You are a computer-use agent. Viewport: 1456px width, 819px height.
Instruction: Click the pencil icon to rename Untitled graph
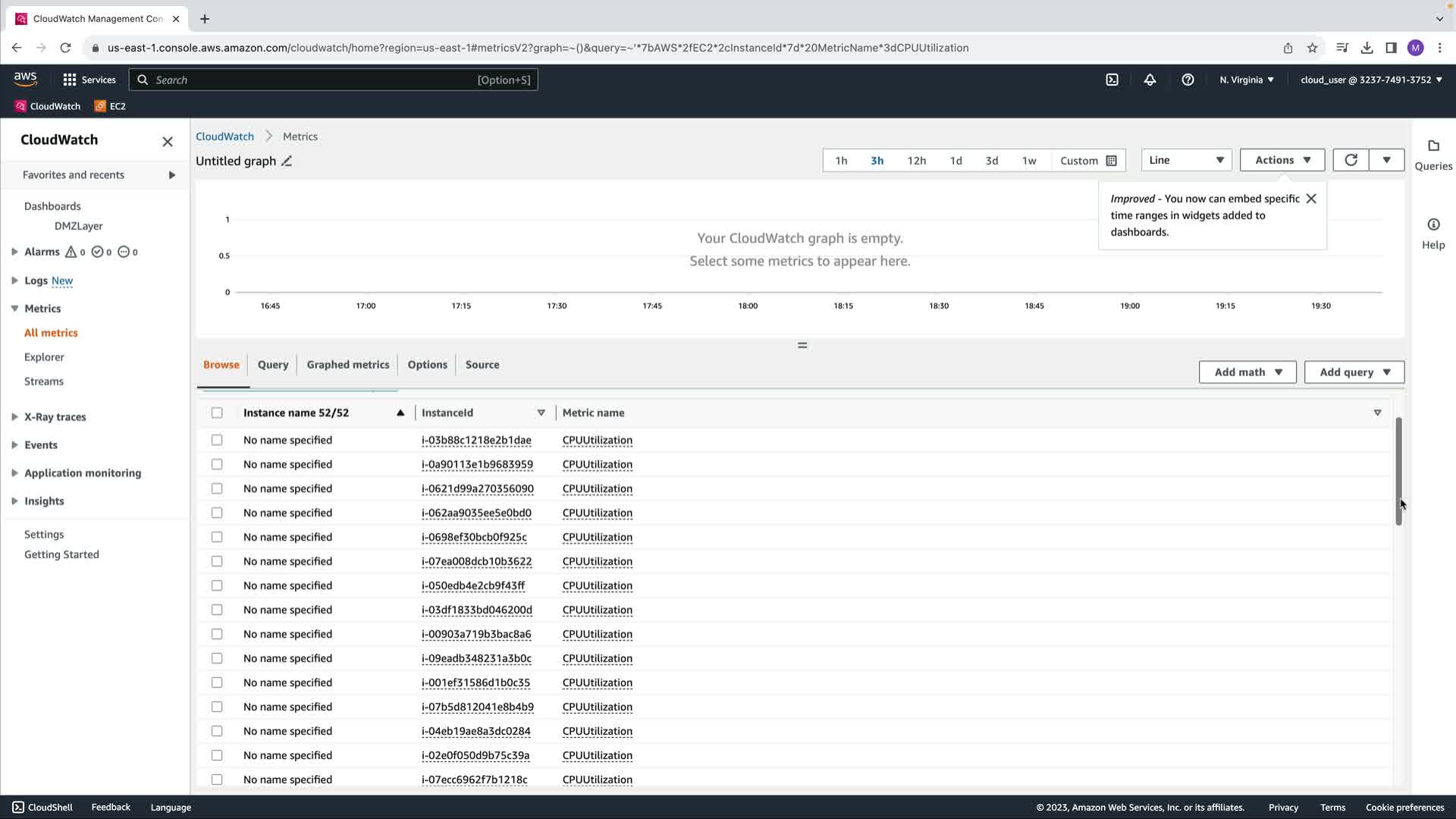click(x=287, y=161)
